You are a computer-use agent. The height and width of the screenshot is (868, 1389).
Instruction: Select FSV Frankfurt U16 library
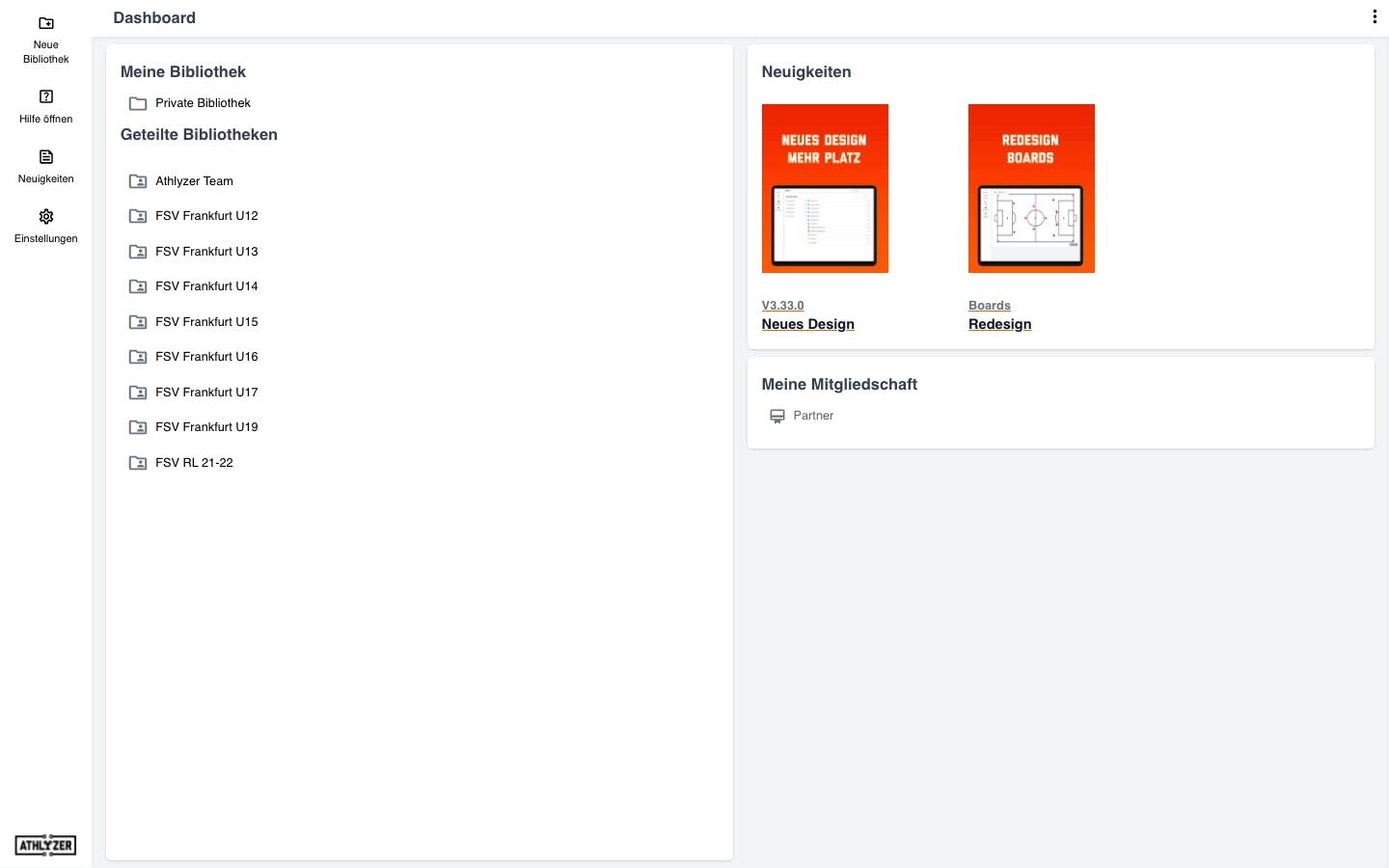pyautogui.click(x=206, y=357)
